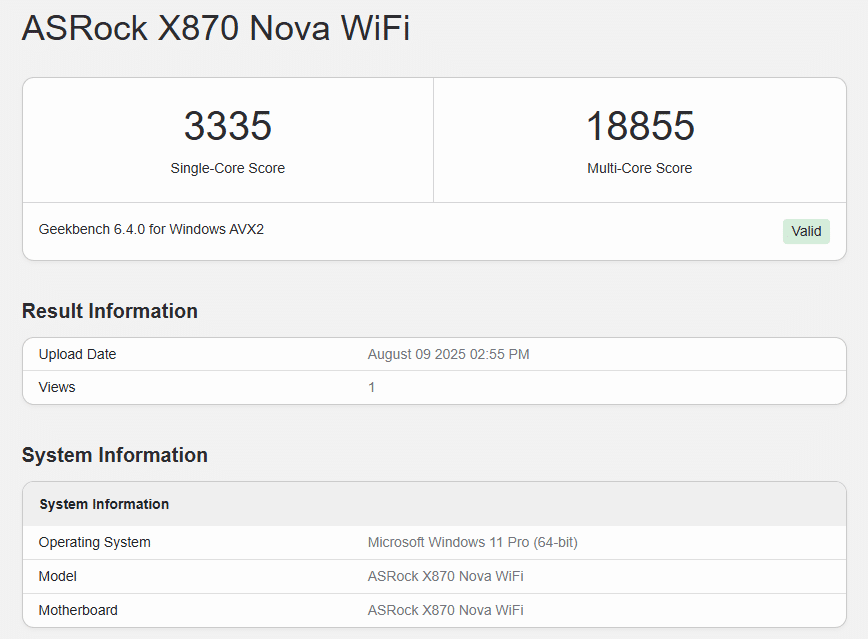Screen dimensions: 868x639
Task: Click the ASRock X870 Nova WiFi page title
Action: click(x=216, y=28)
